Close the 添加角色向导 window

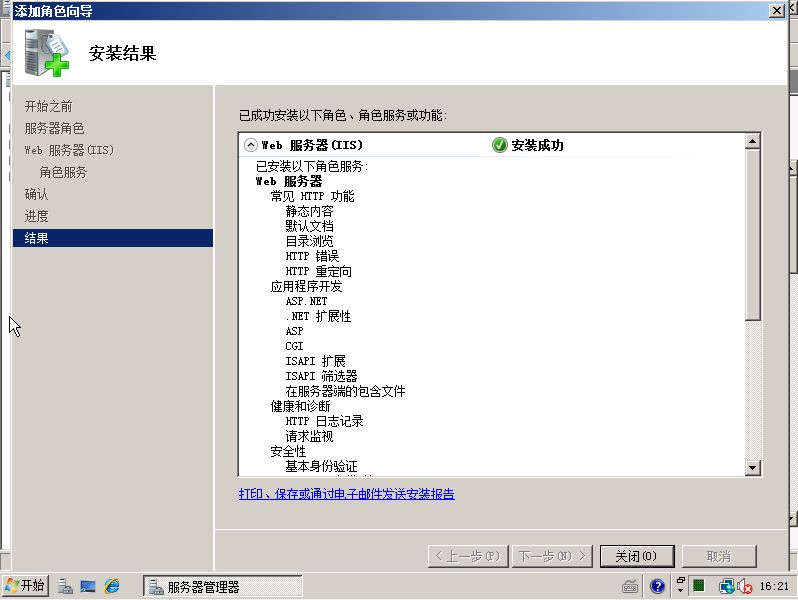tap(777, 11)
